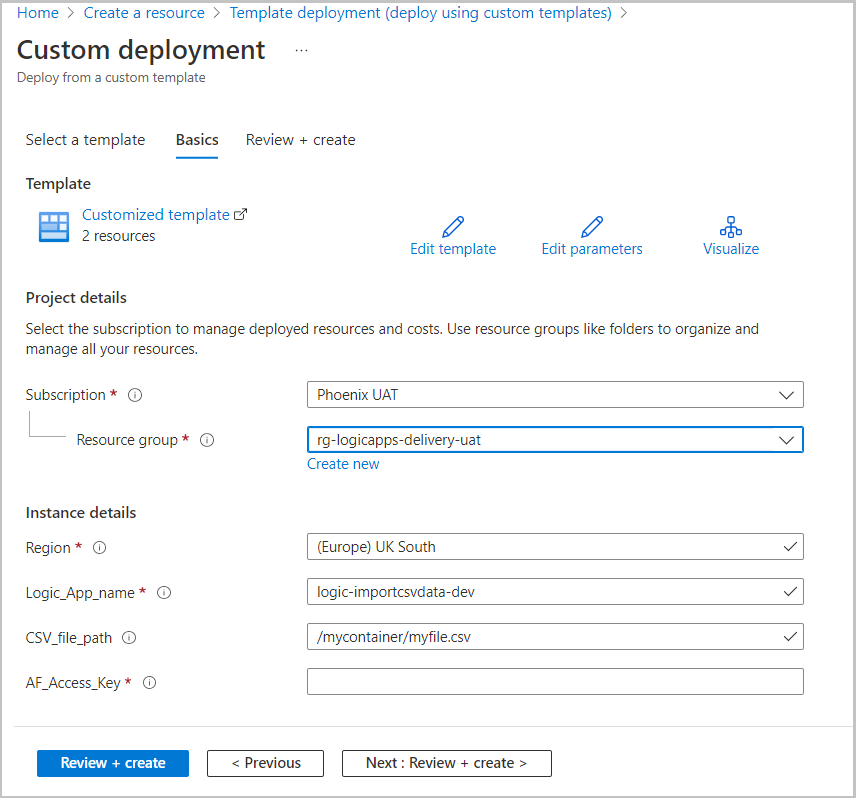Image resolution: width=856 pixels, height=798 pixels.
Task: Click the info icon next to Resource group
Action: click(x=206, y=440)
